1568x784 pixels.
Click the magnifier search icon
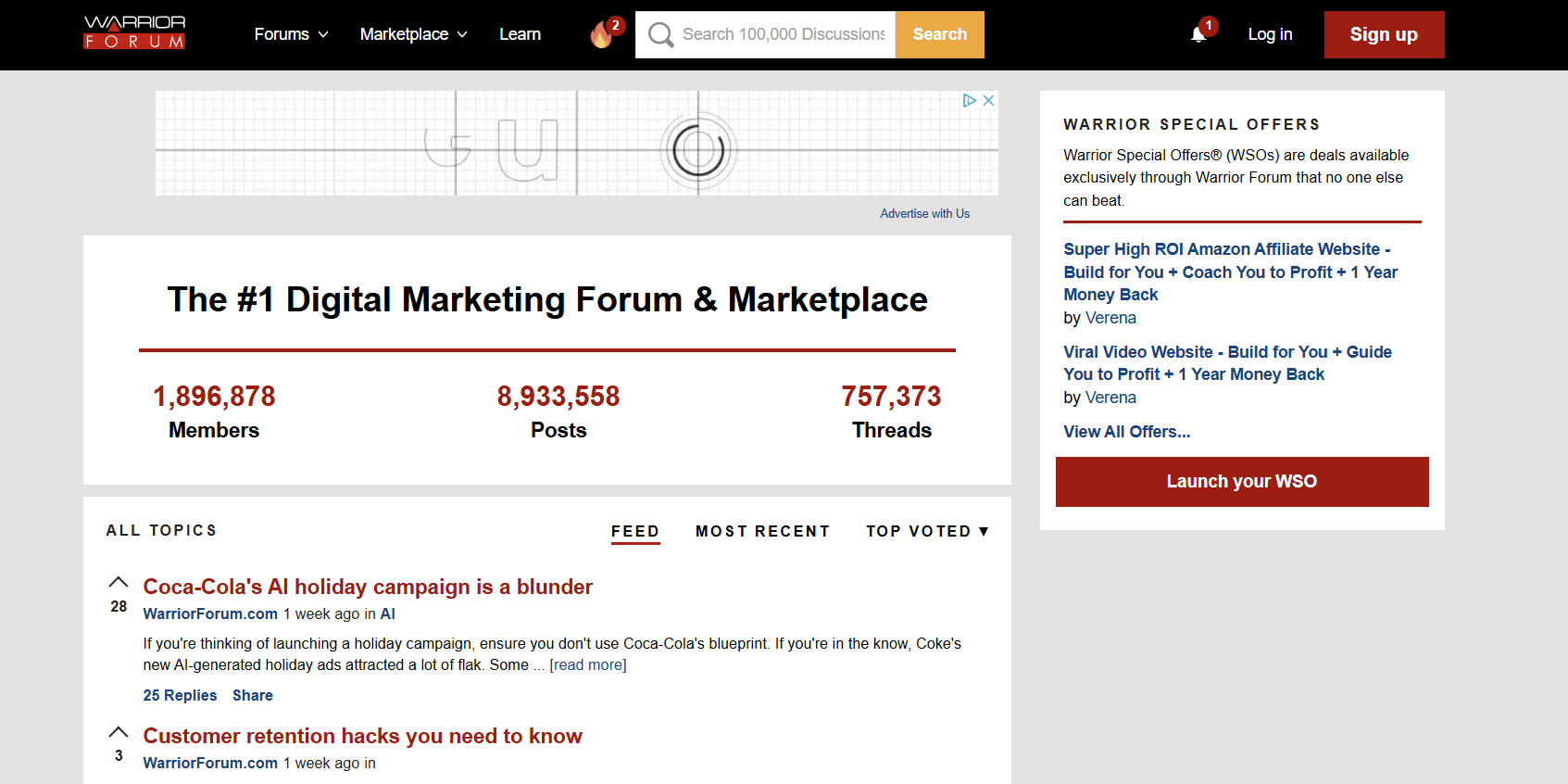pyautogui.click(x=660, y=34)
